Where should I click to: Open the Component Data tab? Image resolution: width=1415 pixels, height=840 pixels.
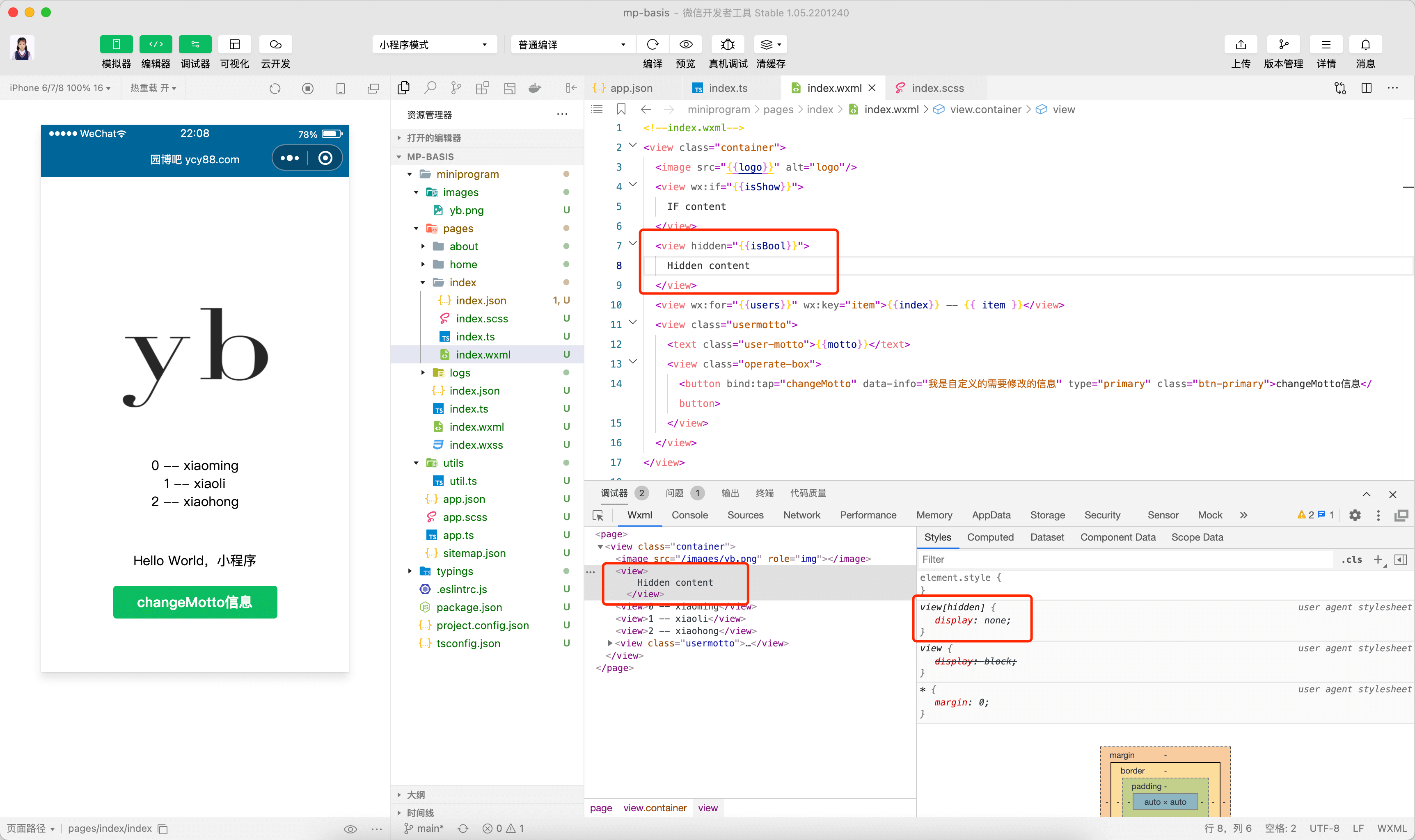[x=1118, y=537]
